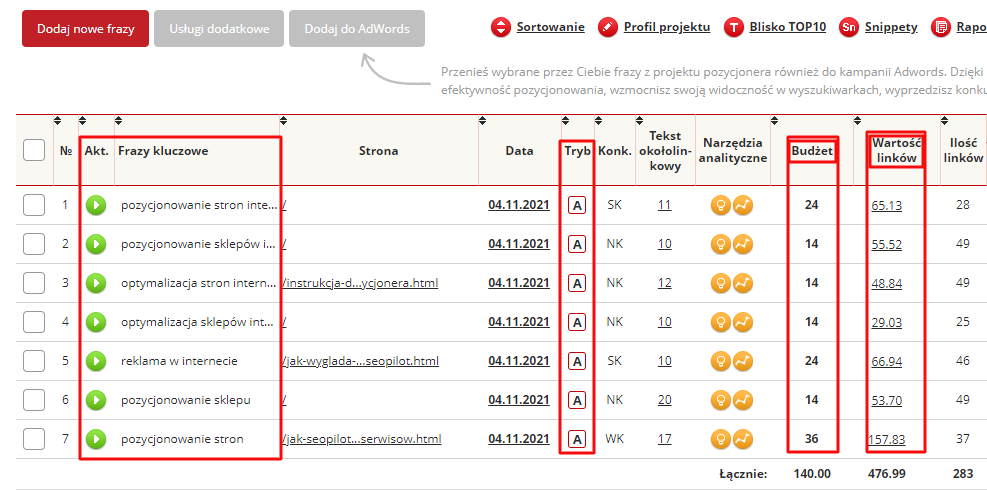Open chart analytics icon in row 7

[742, 439]
